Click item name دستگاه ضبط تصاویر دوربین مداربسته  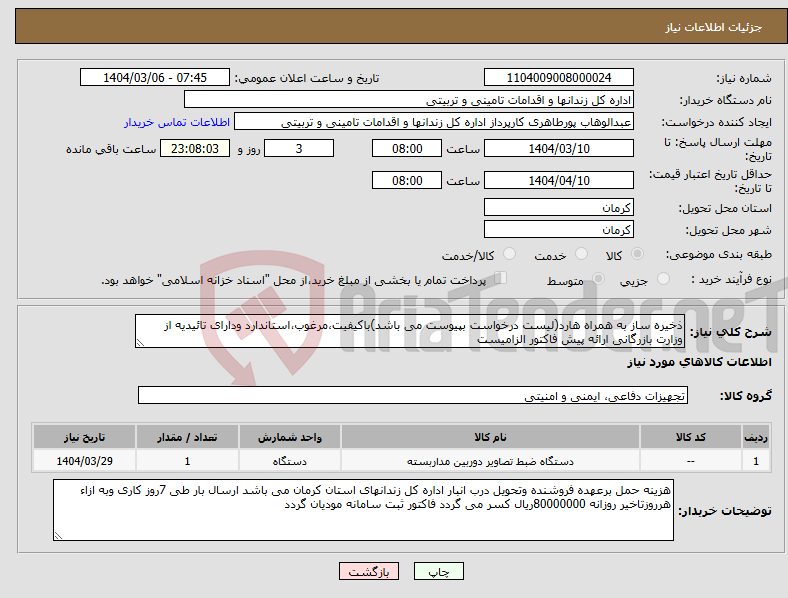(x=490, y=461)
